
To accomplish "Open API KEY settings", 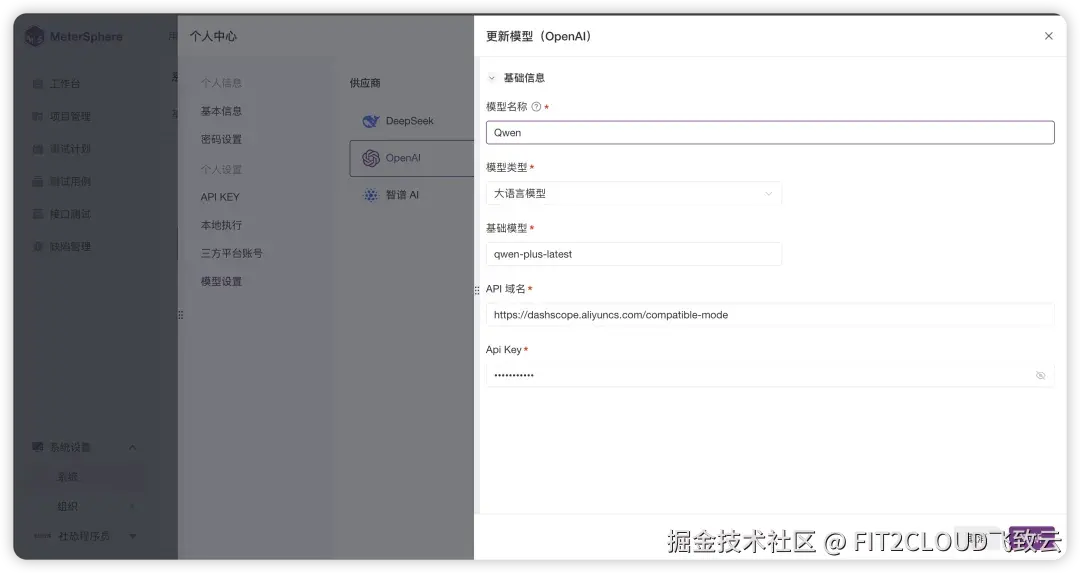I will (x=220, y=197).
